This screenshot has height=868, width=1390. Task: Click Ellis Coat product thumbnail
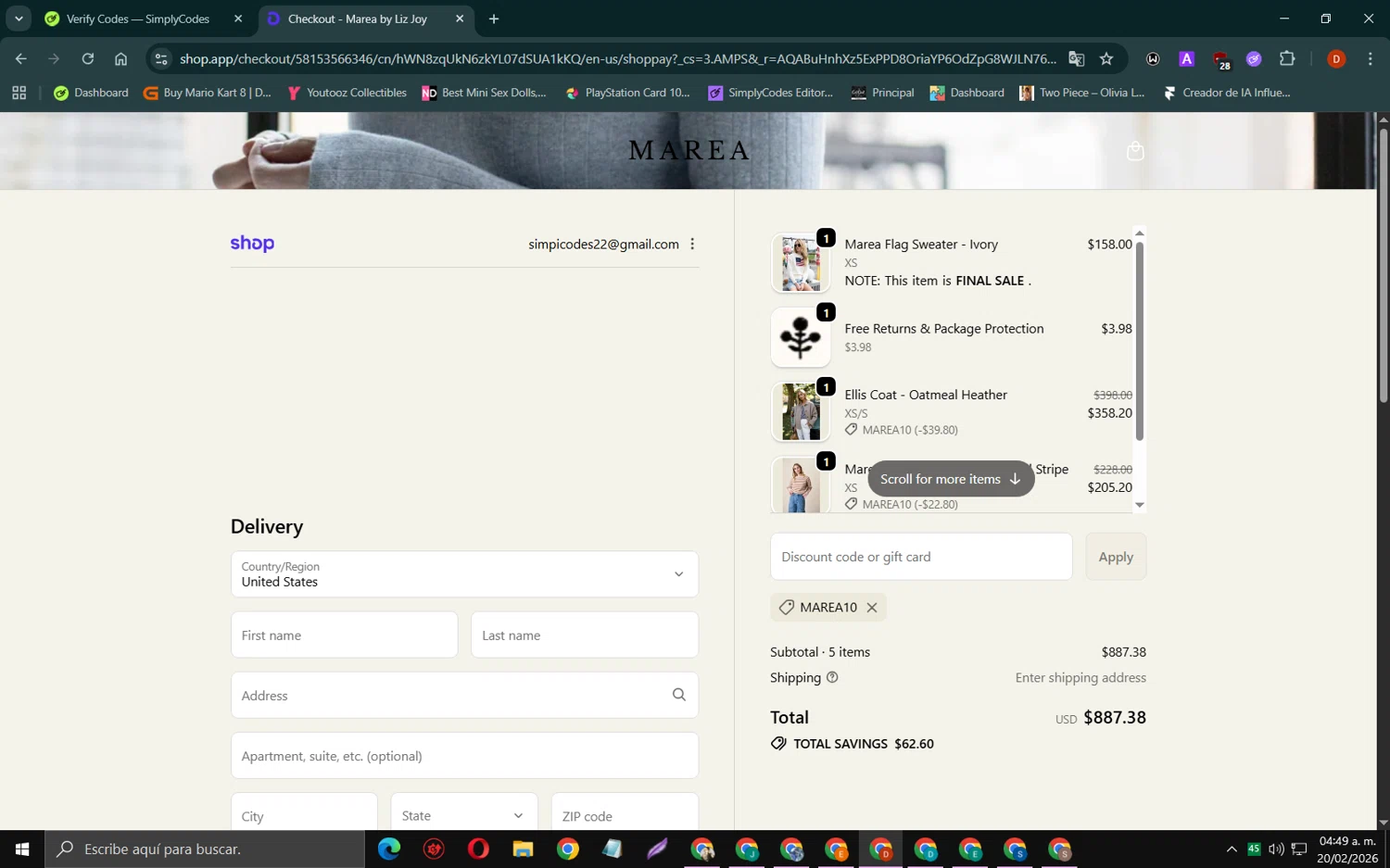click(x=801, y=412)
